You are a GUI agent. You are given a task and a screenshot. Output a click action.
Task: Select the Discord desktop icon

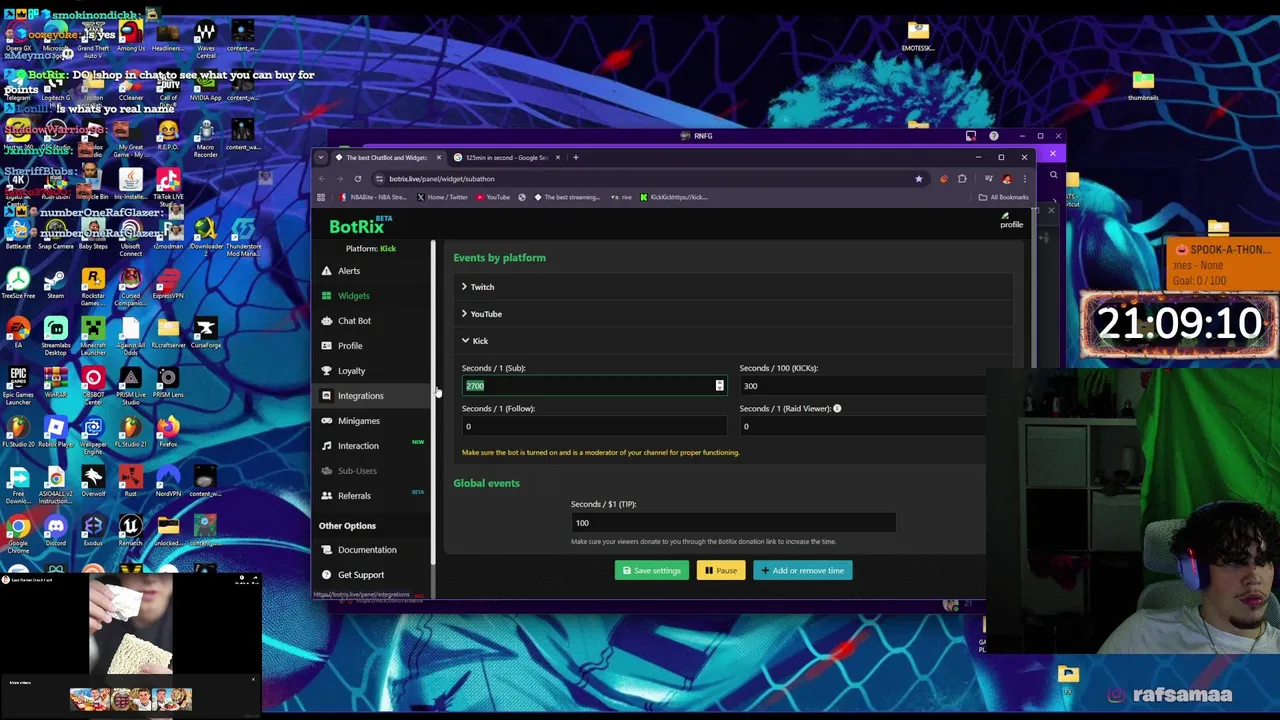(55, 532)
